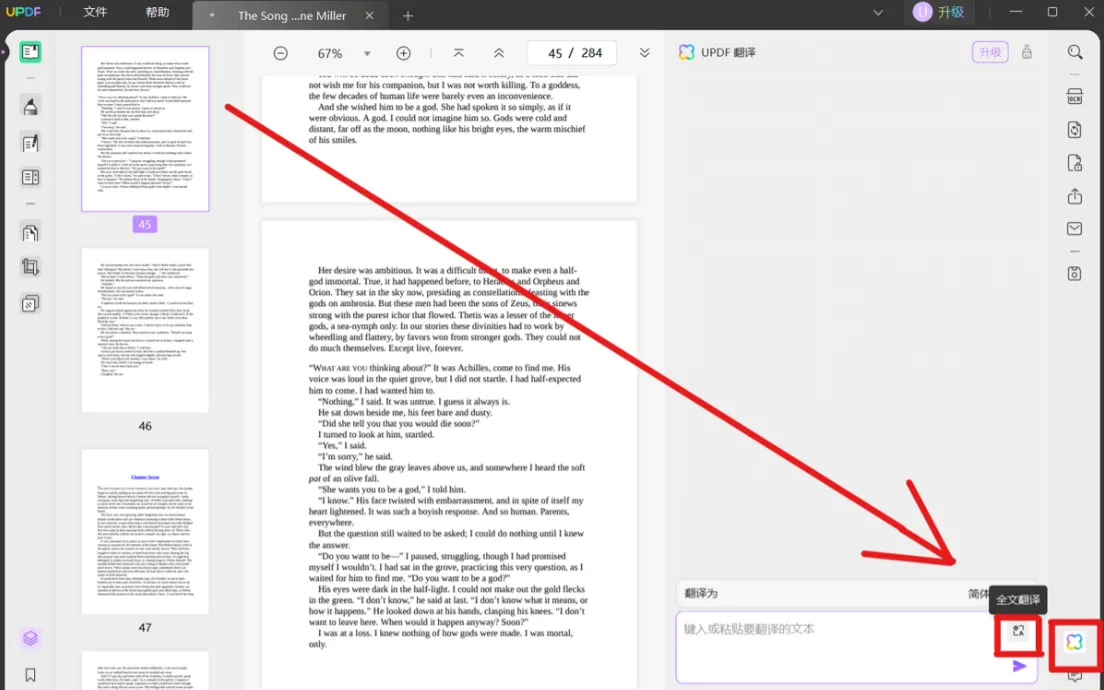Click the lock icon beside 升级
Screen dimensions: 1104x690
(1027, 52)
